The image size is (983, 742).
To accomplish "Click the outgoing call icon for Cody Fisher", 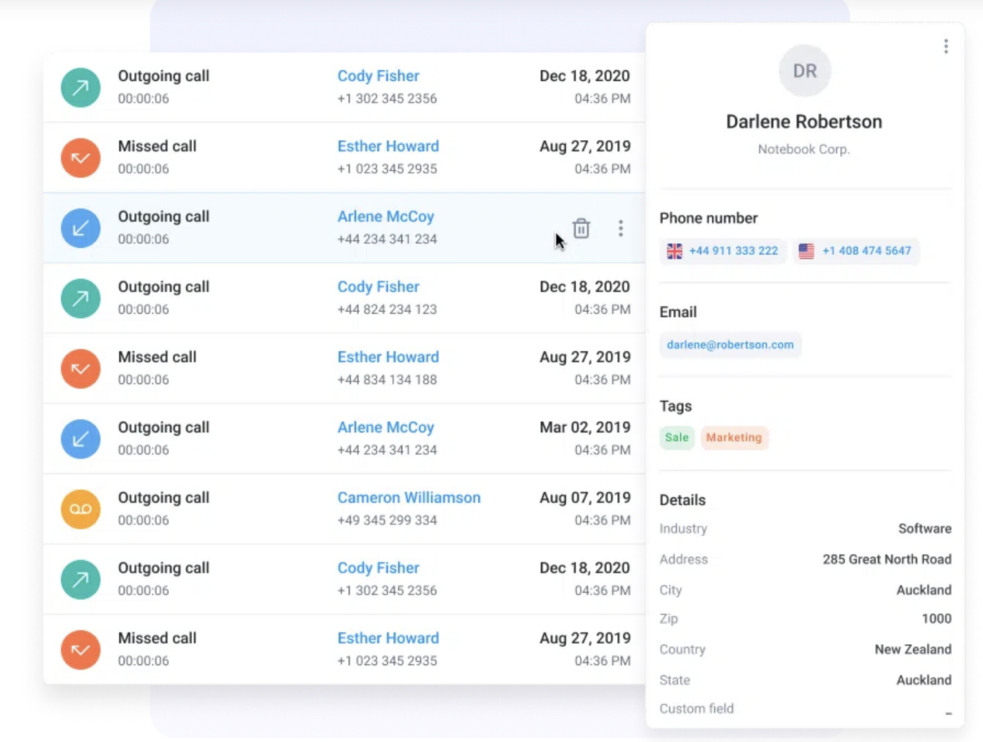I will tap(80, 87).
